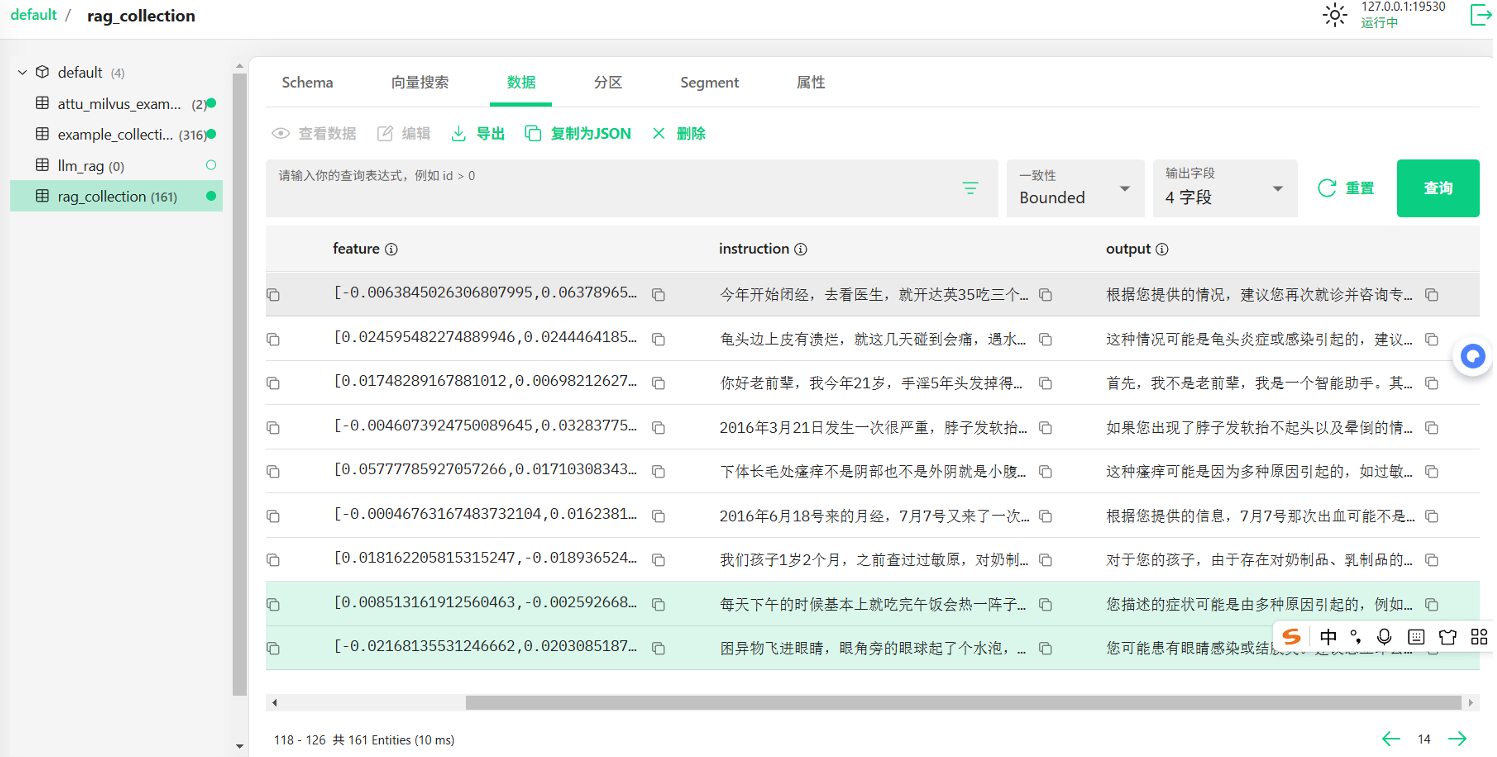Open the consistency level Bounded dropdown

(x=1075, y=188)
